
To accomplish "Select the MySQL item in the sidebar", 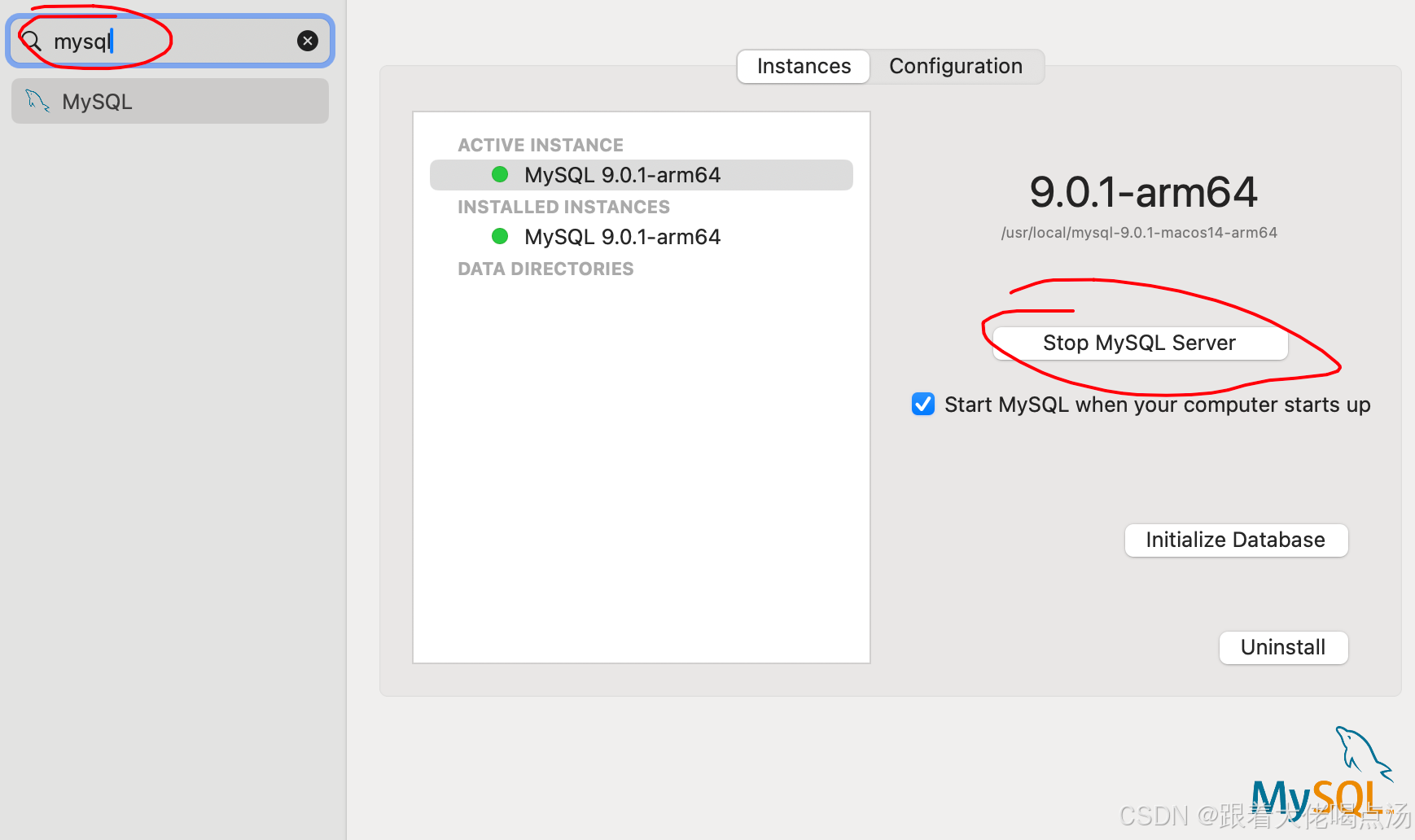I will pos(170,101).
